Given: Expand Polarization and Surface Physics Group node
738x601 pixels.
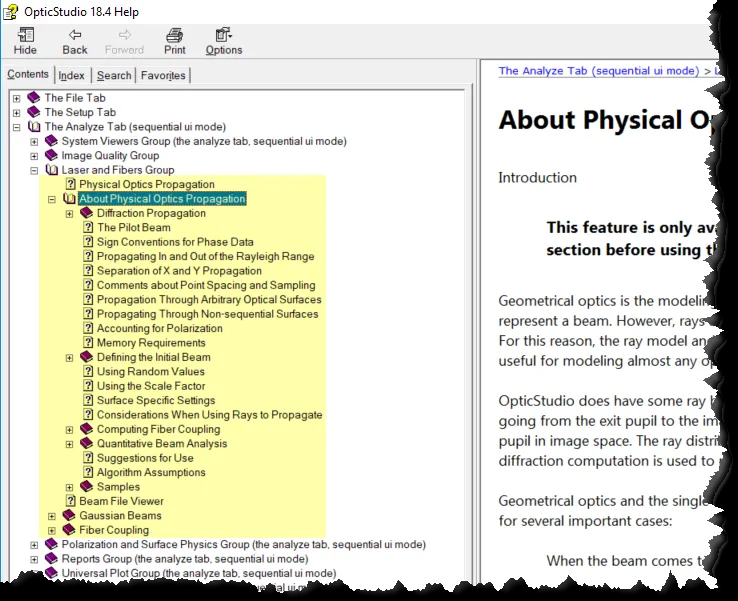Looking at the screenshot, I should coord(34,545).
